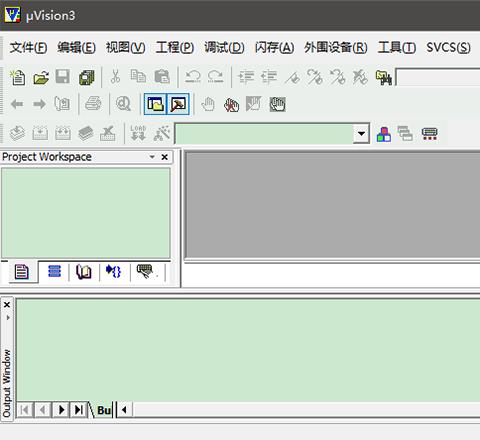480x440 pixels.
Task: Create a new file with toolbar icon
Action: pos(17,77)
